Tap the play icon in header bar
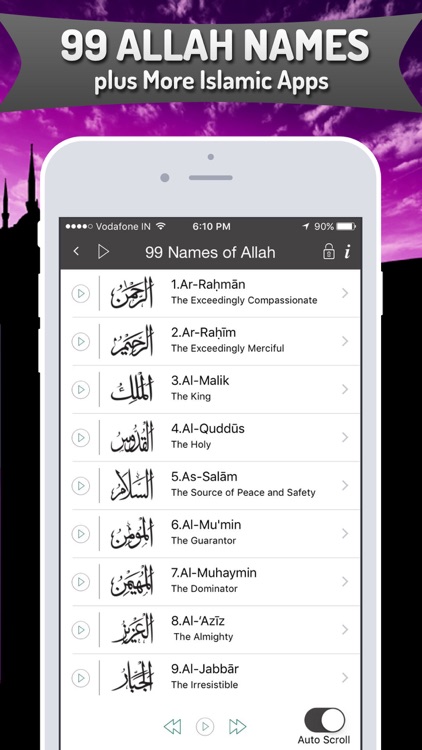Viewport: 422px width, 750px height. (103, 252)
